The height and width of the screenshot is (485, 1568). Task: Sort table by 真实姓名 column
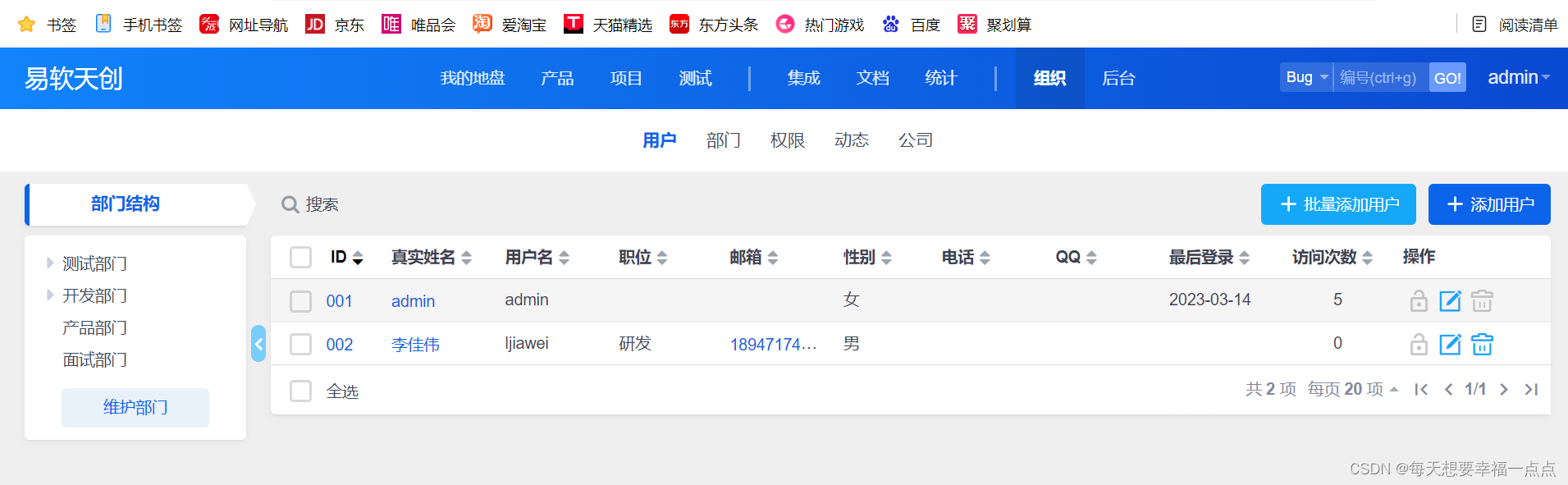pos(431,257)
